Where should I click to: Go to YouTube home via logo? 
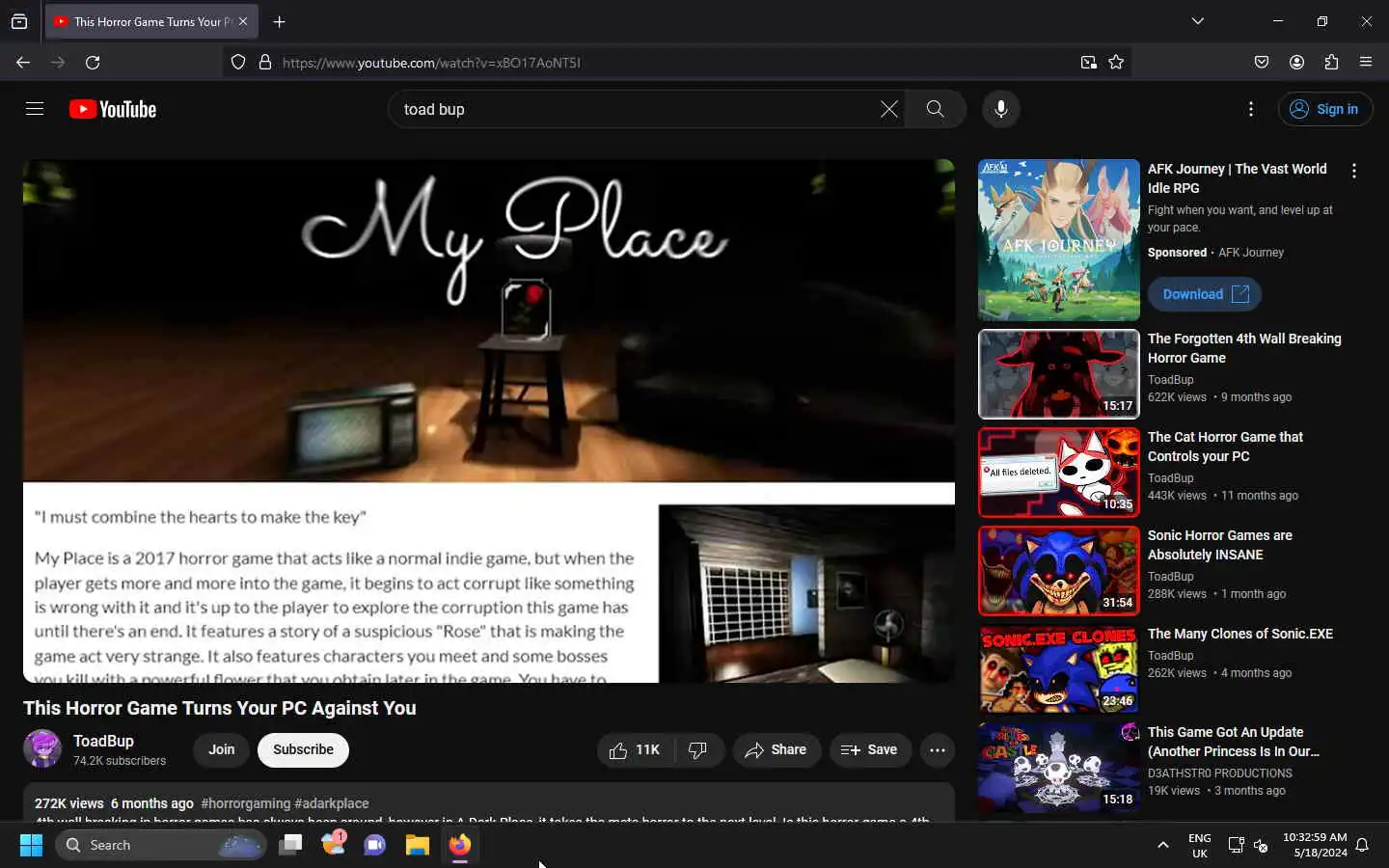tap(113, 109)
